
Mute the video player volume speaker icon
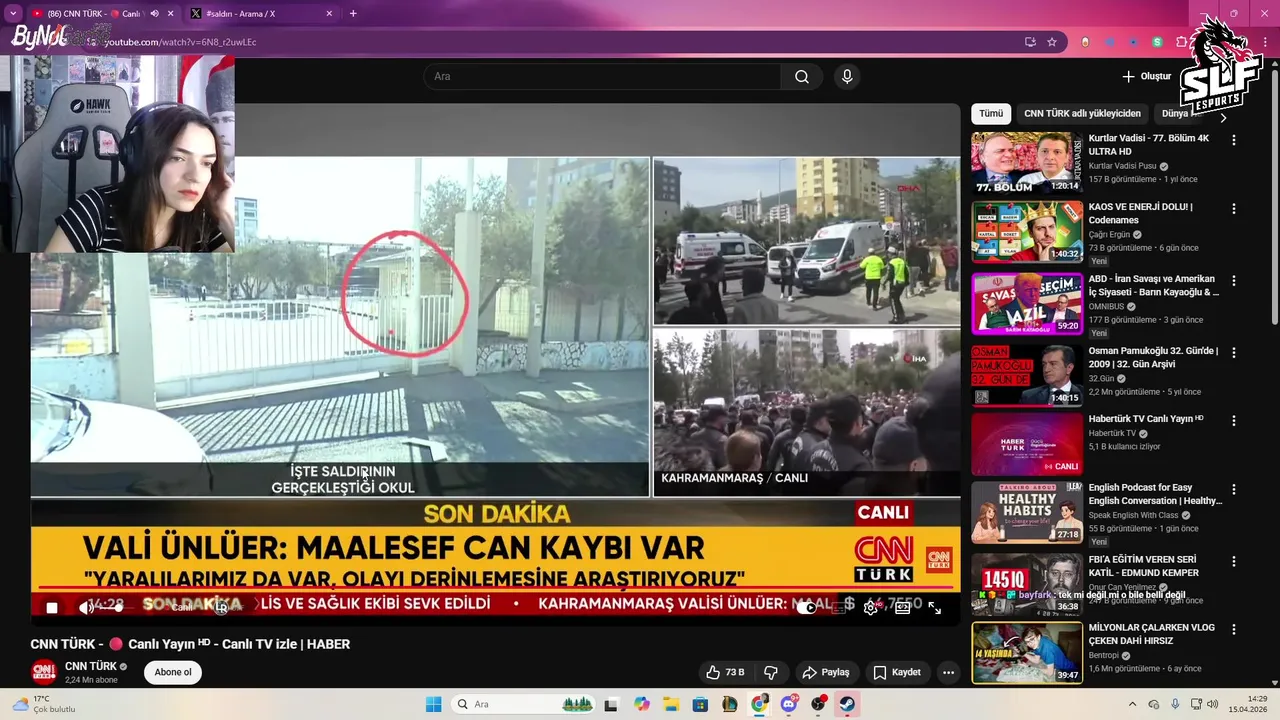87,607
